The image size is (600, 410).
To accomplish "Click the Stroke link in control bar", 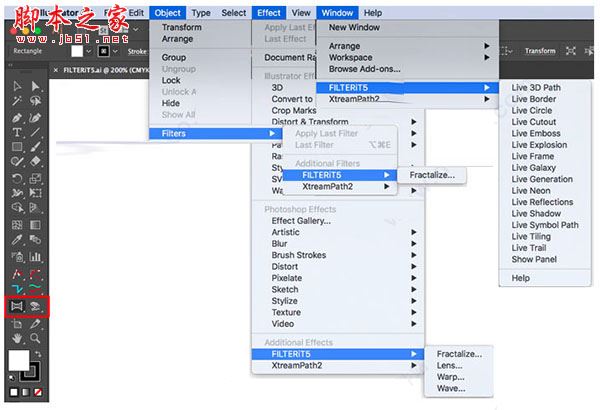I will (137, 51).
